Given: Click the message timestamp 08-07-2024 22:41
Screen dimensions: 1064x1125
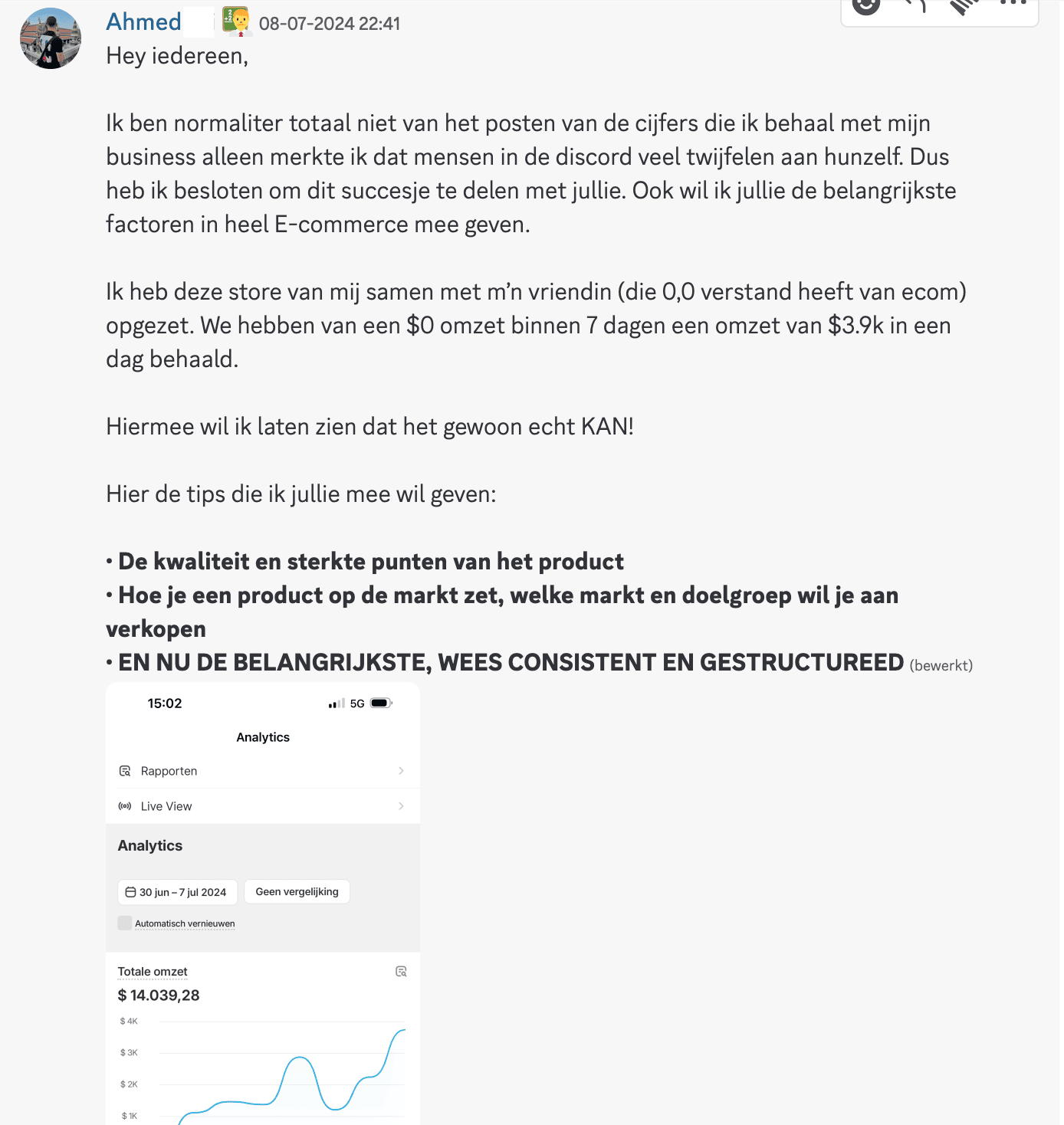Looking at the screenshot, I should [x=330, y=24].
